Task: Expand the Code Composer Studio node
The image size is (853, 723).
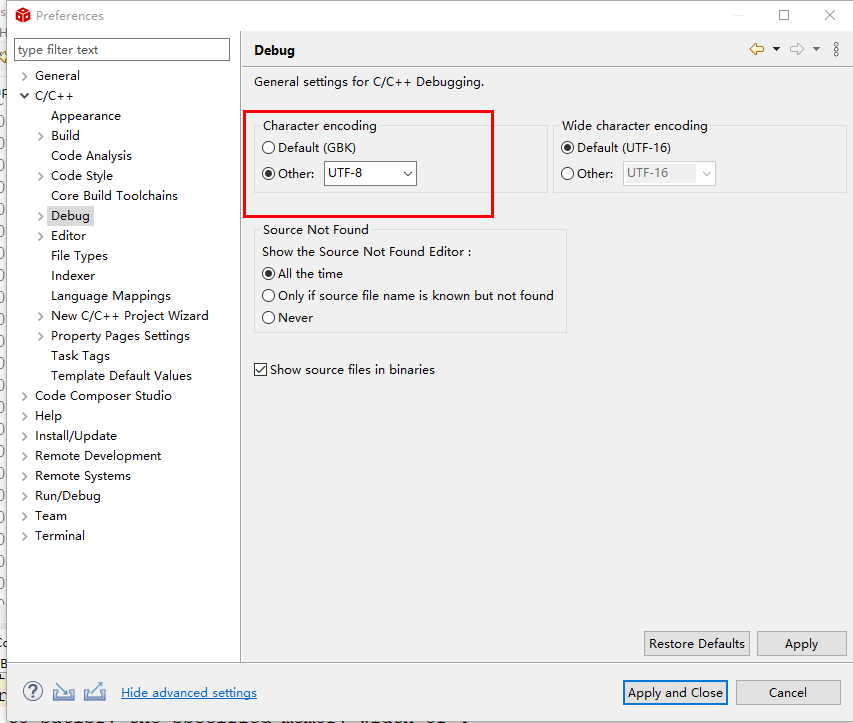Action: coord(25,396)
